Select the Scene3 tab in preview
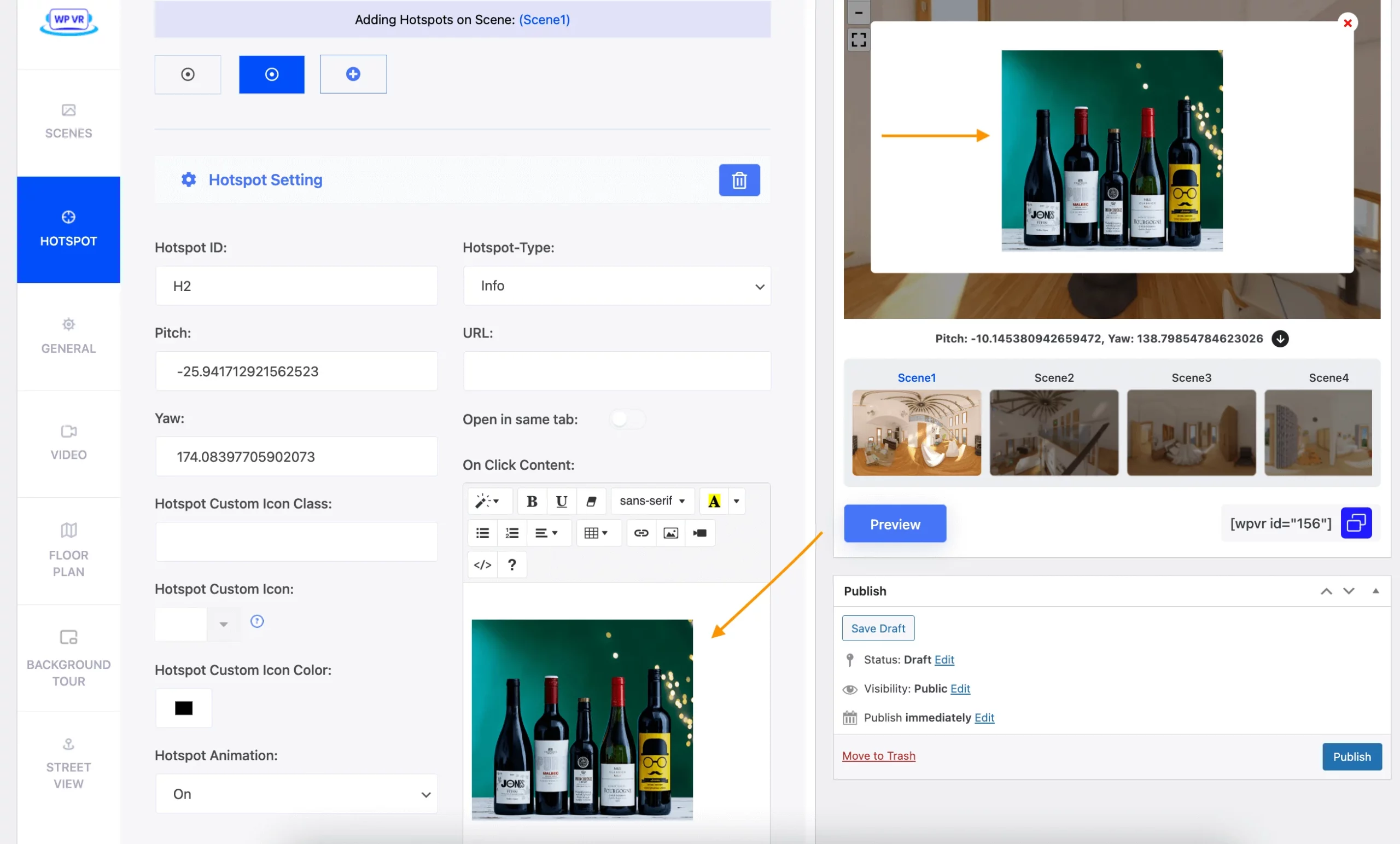 pyautogui.click(x=1191, y=378)
